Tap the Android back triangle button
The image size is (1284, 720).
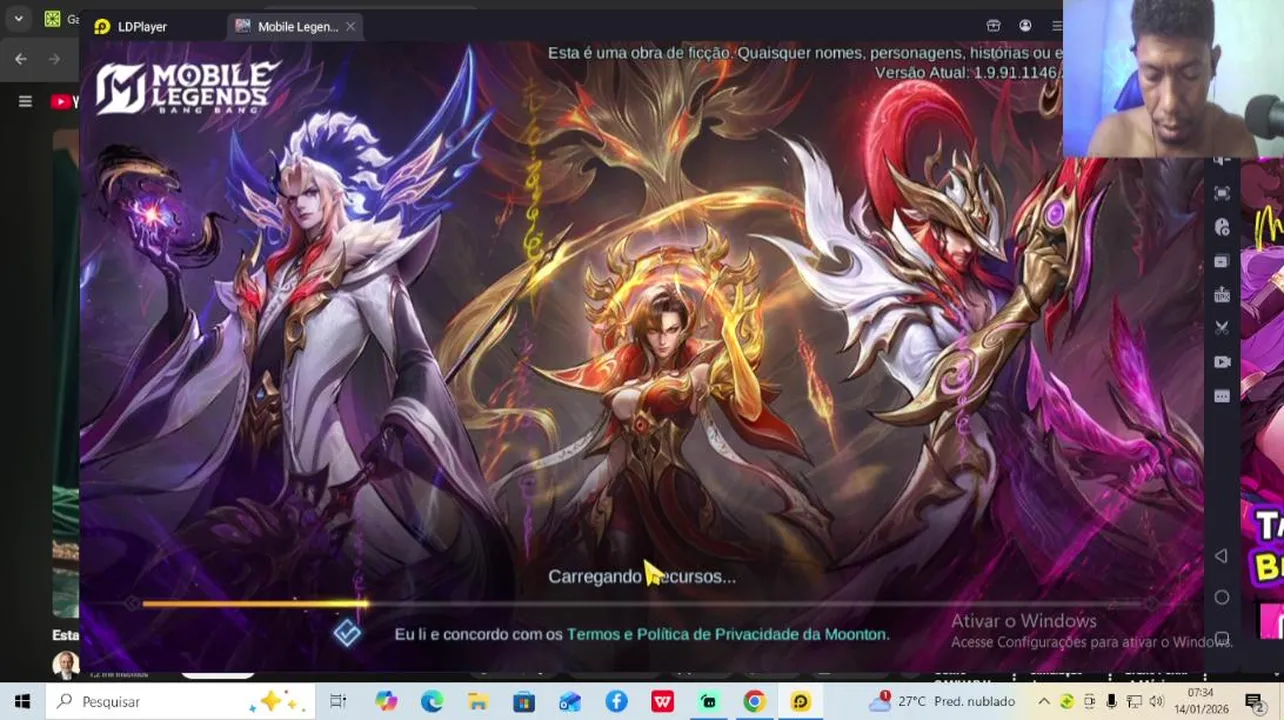[1221, 556]
